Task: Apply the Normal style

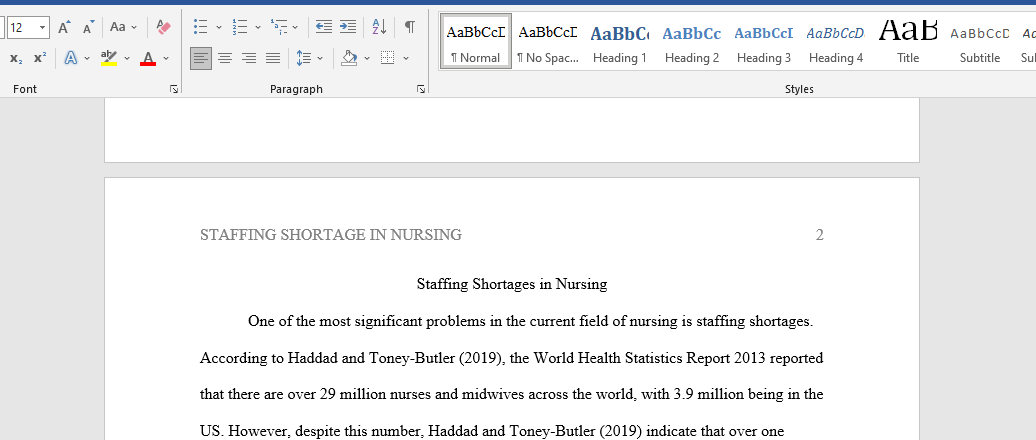Action: (475, 41)
